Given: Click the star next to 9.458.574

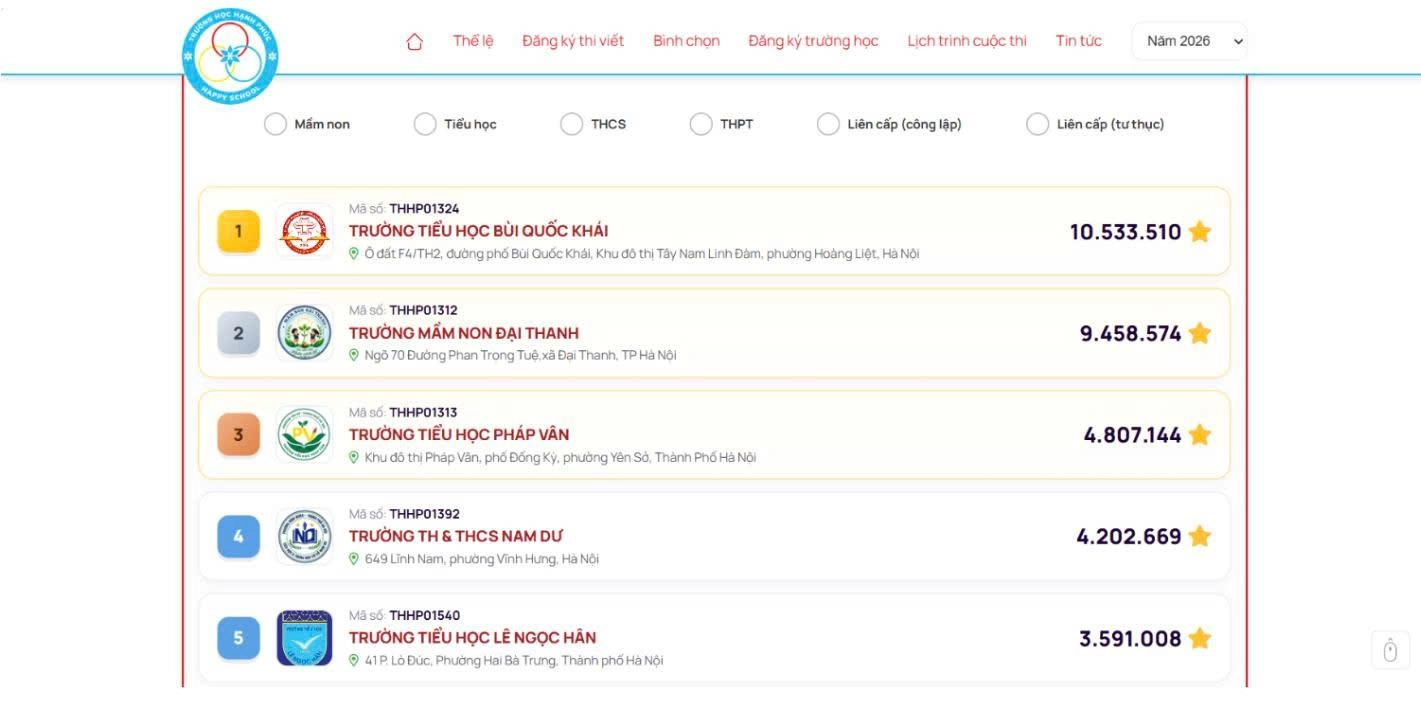Looking at the screenshot, I should (1200, 334).
